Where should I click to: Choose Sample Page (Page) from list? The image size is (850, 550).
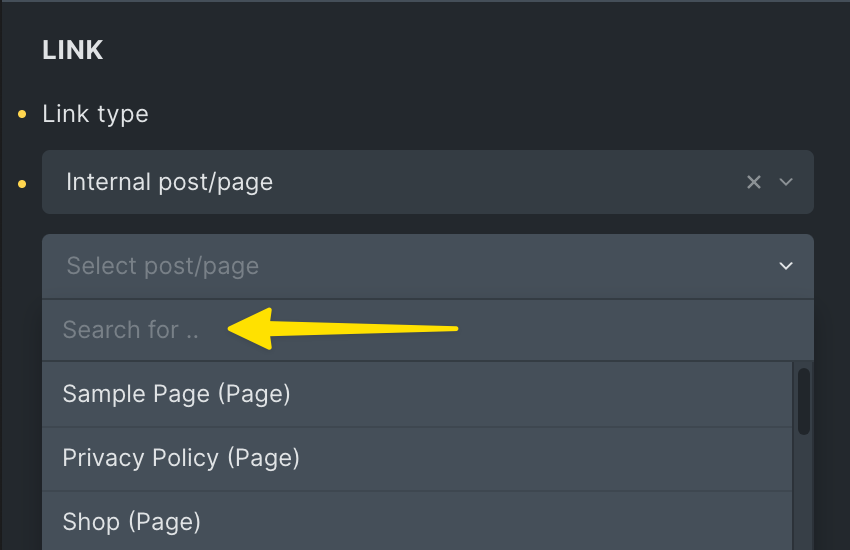pos(417,394)
